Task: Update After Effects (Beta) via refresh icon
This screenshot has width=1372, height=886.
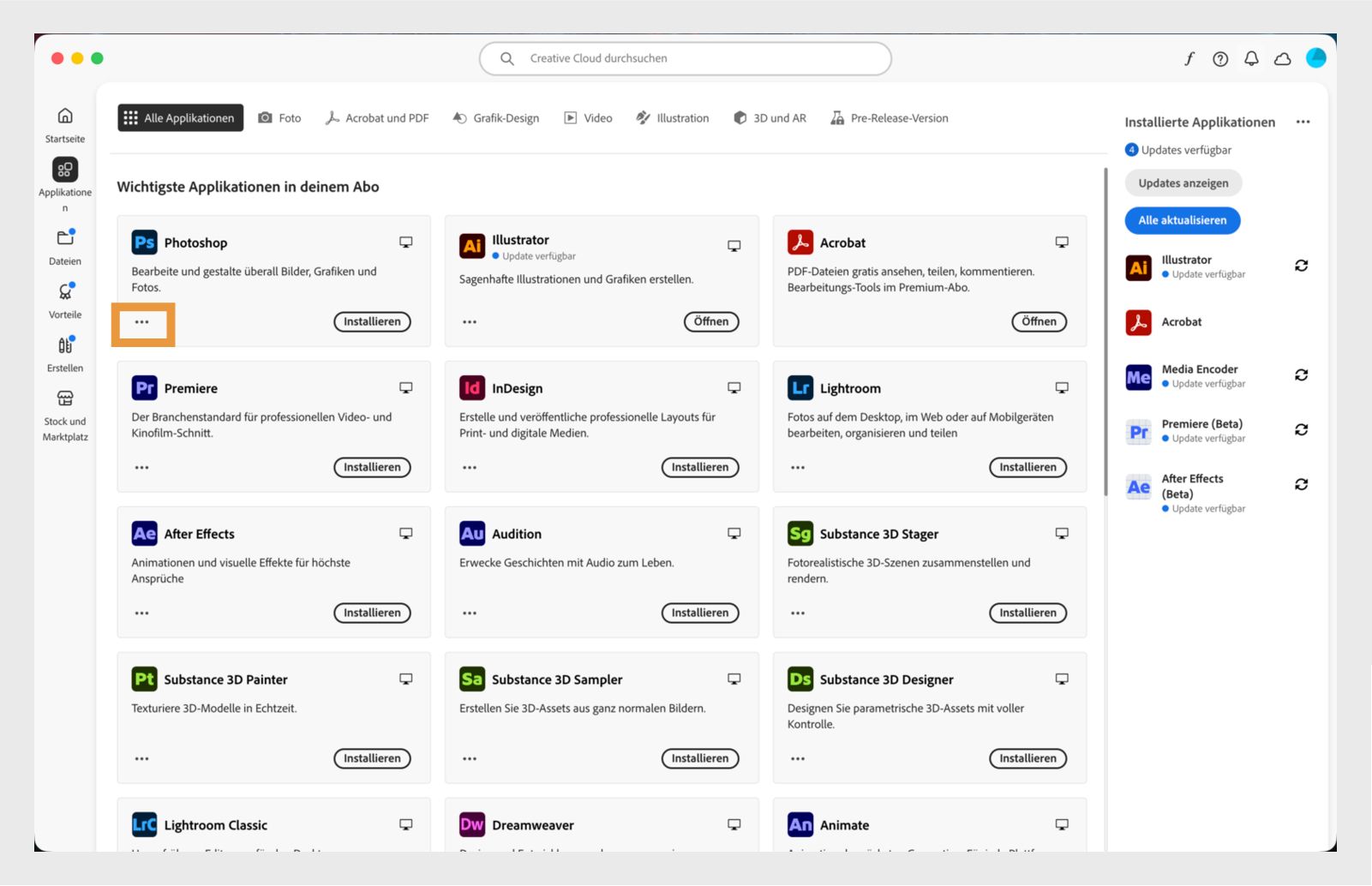Action: click(x=1301, y=485)
